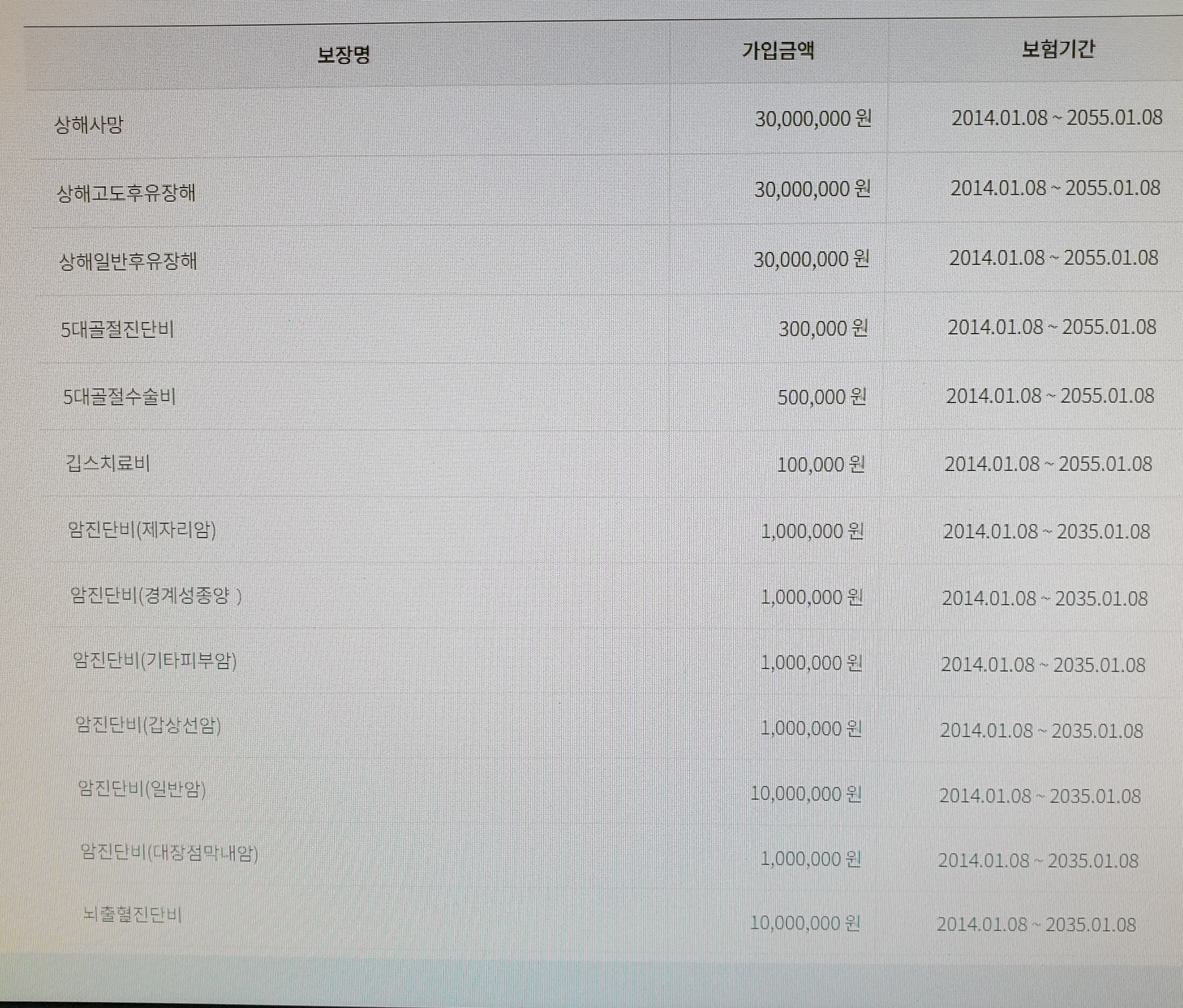Viewport: 1183px width, 1008px height.
Task: Click the 대장점막내암 amount 1,000,000 원
Action: tap(810, 859)
